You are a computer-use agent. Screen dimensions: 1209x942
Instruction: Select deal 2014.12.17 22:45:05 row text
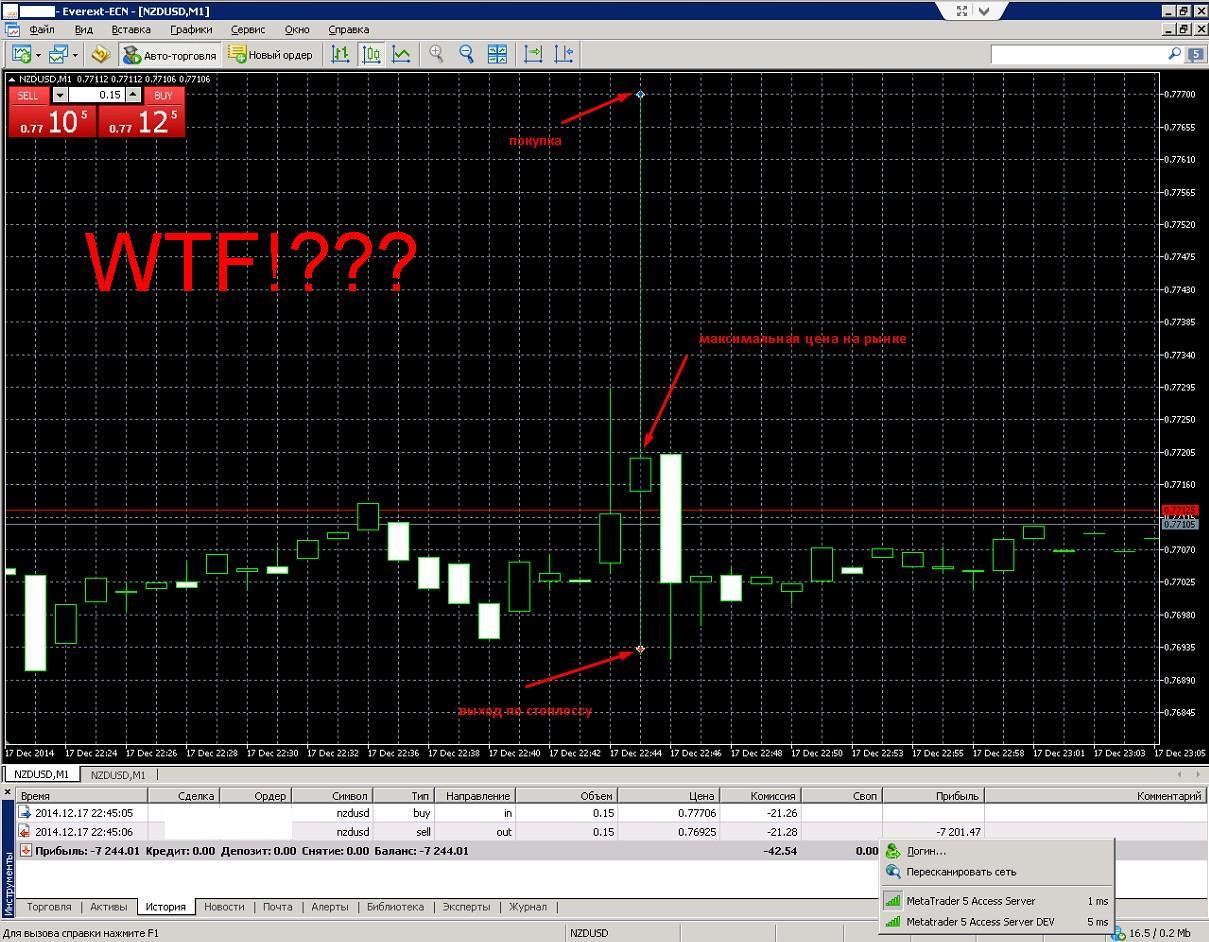point(84,814)
